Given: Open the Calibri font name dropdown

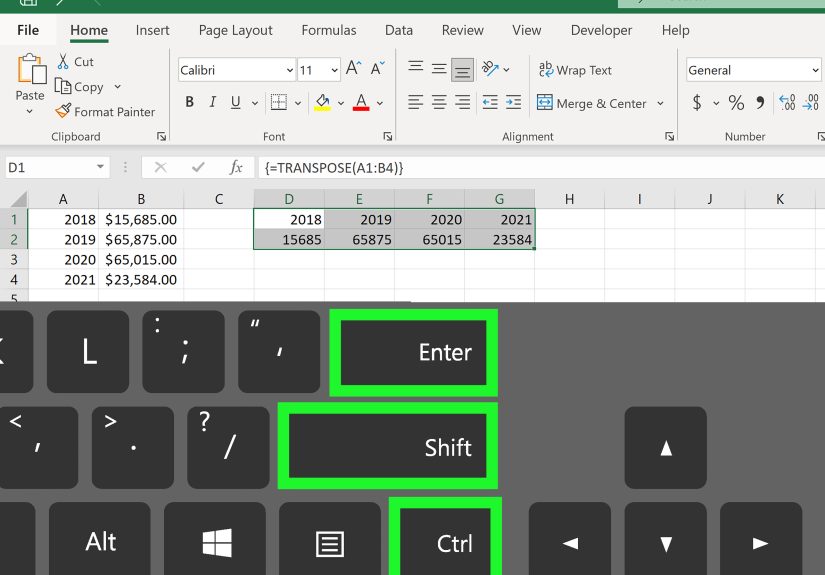Looking at the screenshot, I should pyautogui.click(x=289, y=70).
